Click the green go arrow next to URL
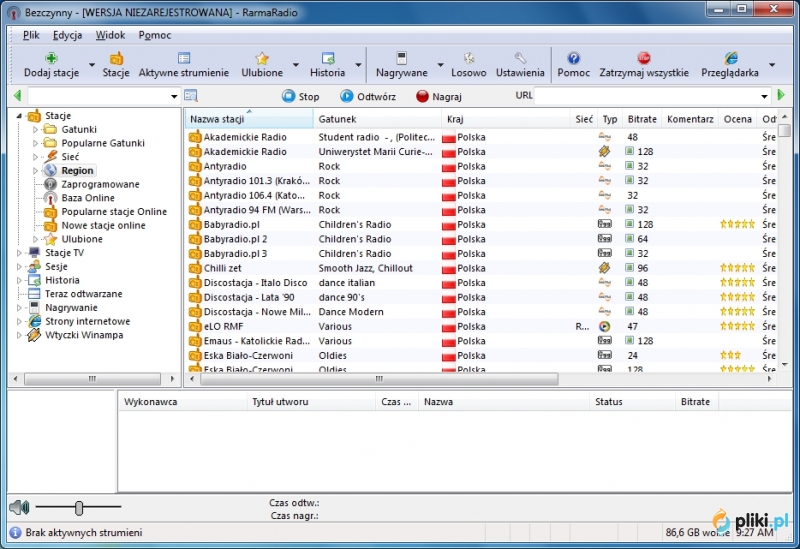The image size is (800, 549). point(781,95)
